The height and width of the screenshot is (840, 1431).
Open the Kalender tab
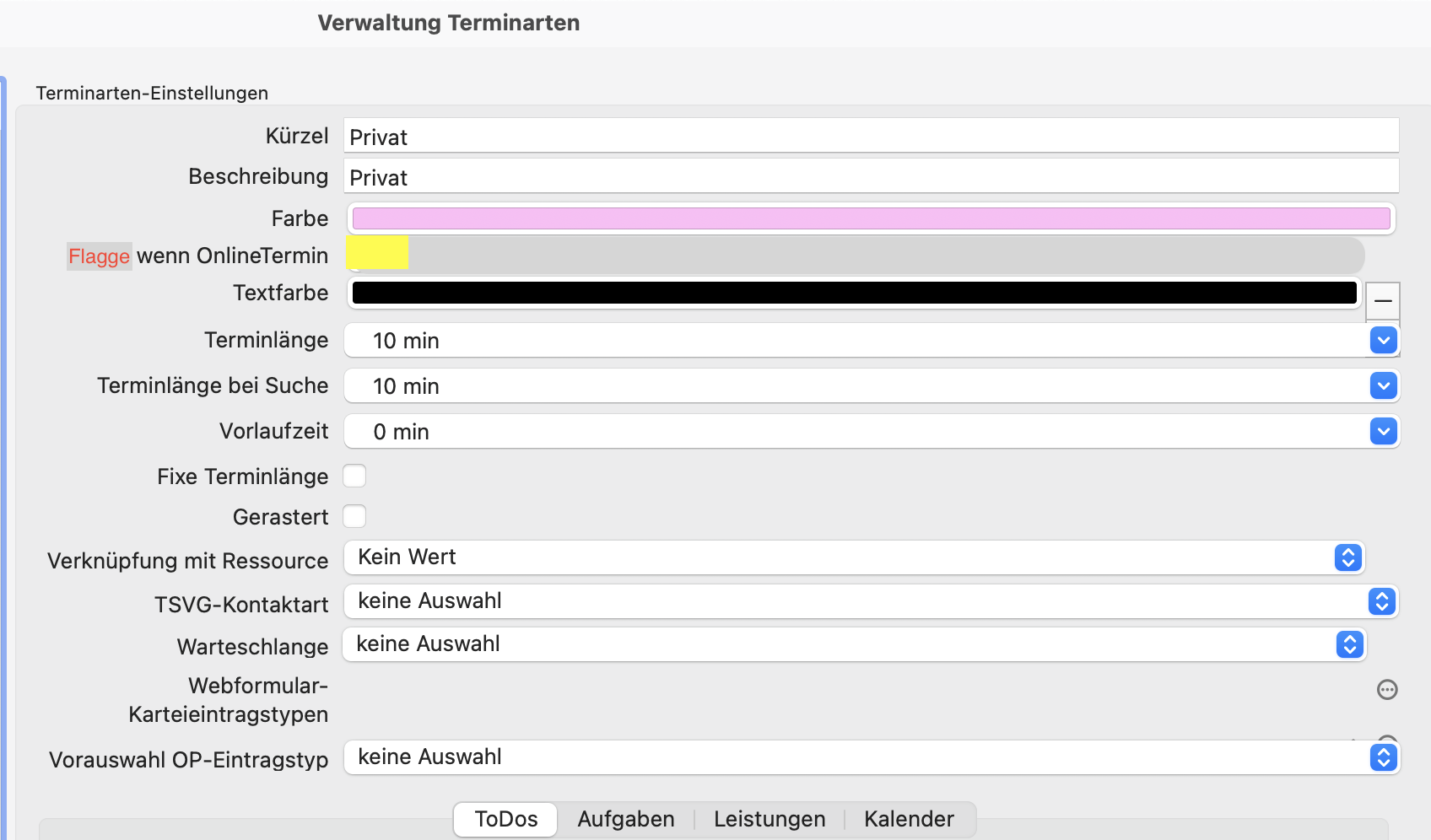908,819
